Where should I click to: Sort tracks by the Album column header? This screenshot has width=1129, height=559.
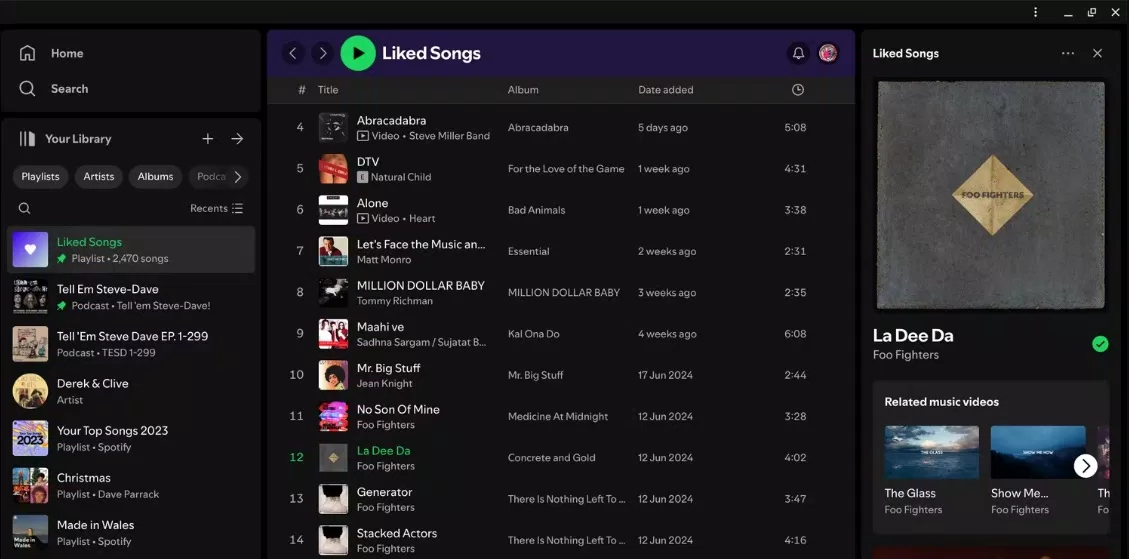pos(523,90)
